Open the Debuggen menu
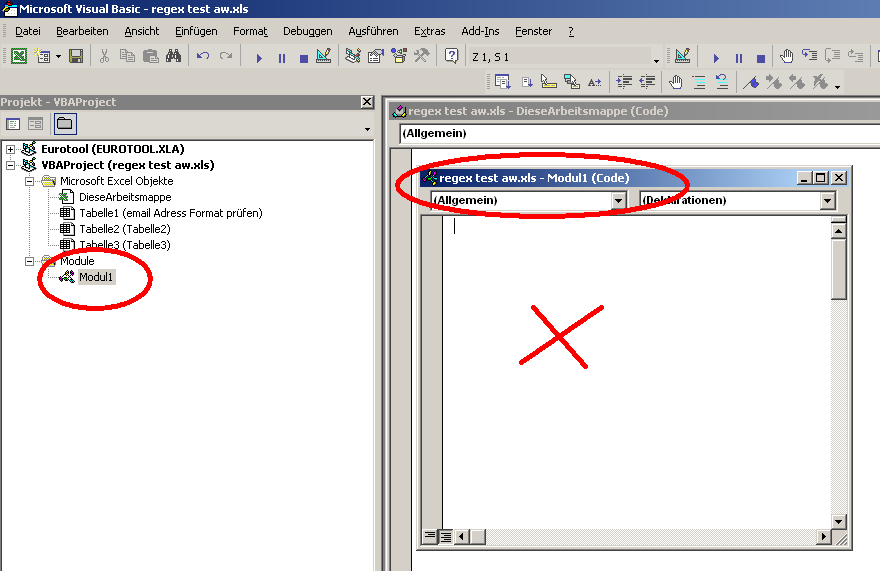 (x=308, y=31)
